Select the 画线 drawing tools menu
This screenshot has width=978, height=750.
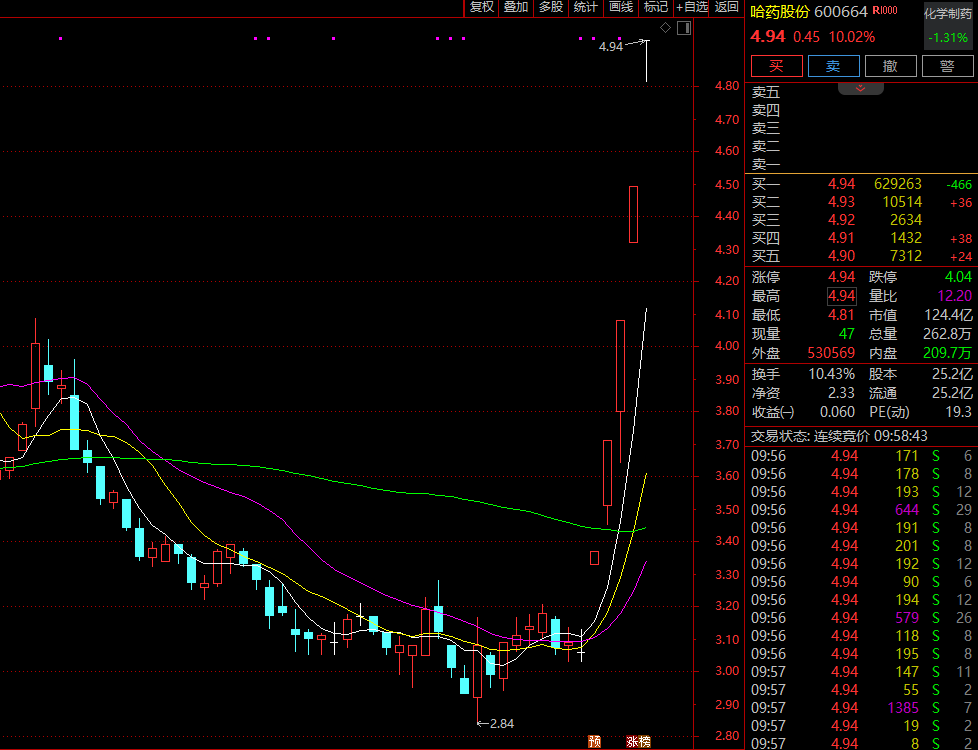pos(621,7)
